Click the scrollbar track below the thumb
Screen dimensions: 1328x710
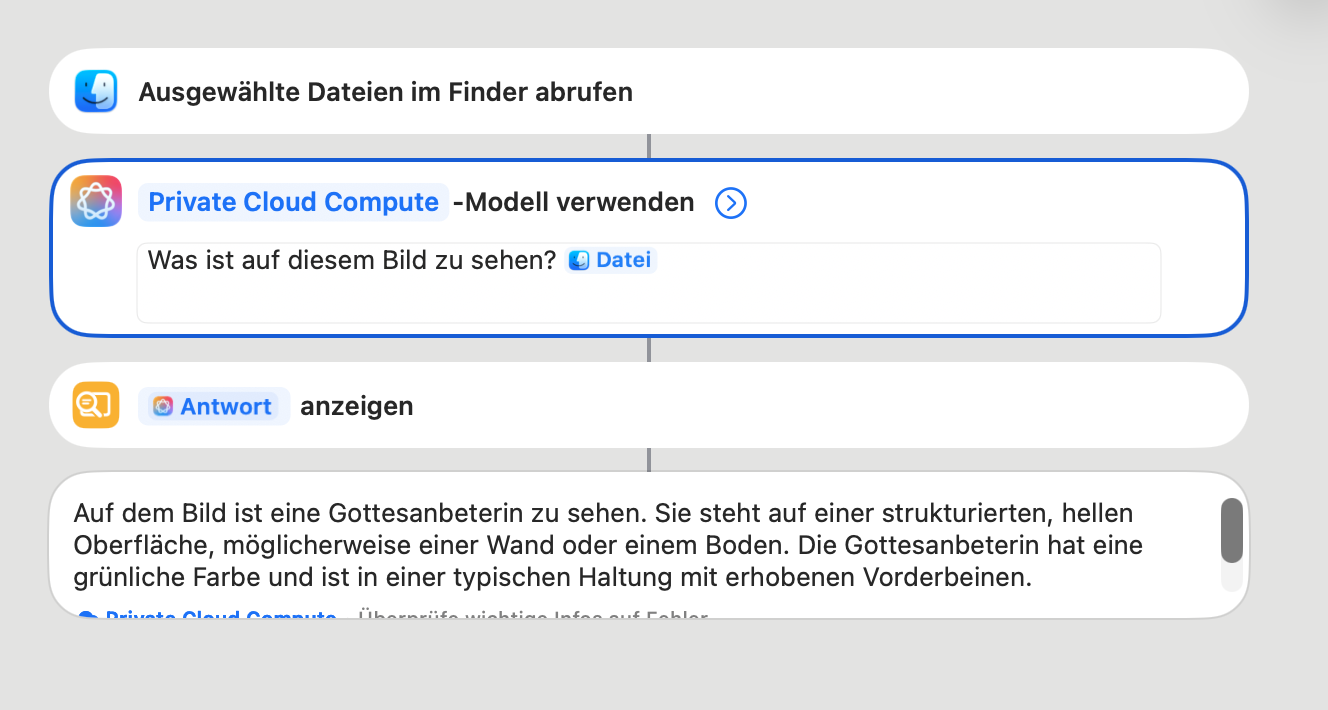tap(1232, 578)
